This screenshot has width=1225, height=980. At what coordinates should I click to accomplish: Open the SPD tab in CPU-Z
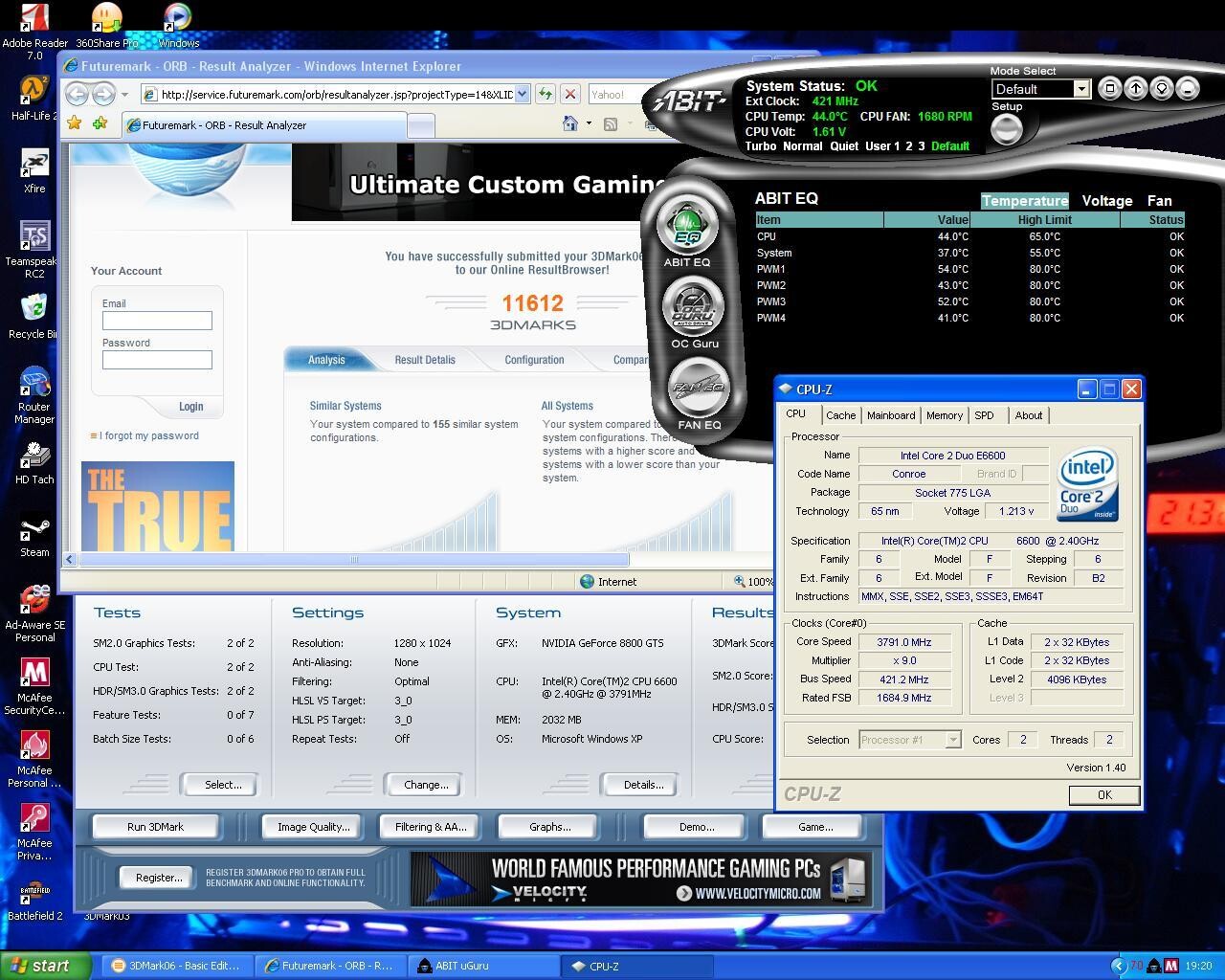click(984, 415)
